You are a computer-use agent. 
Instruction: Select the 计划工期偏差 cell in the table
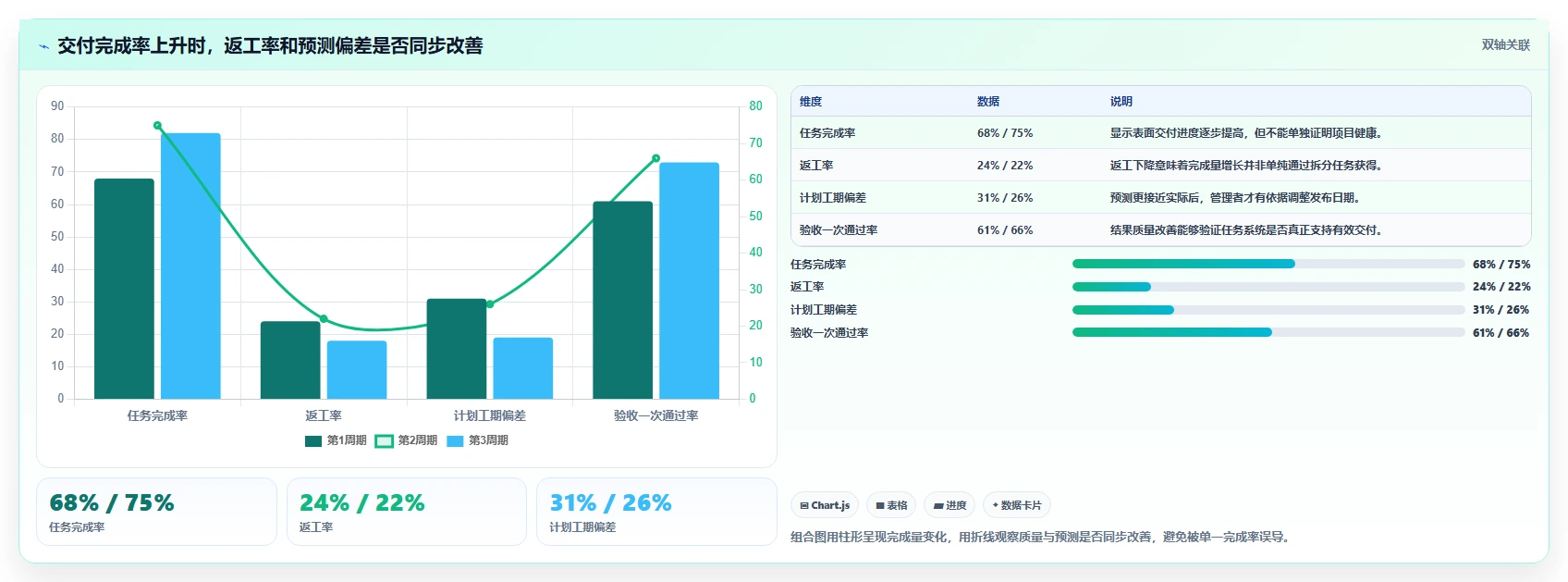[833, 198]
